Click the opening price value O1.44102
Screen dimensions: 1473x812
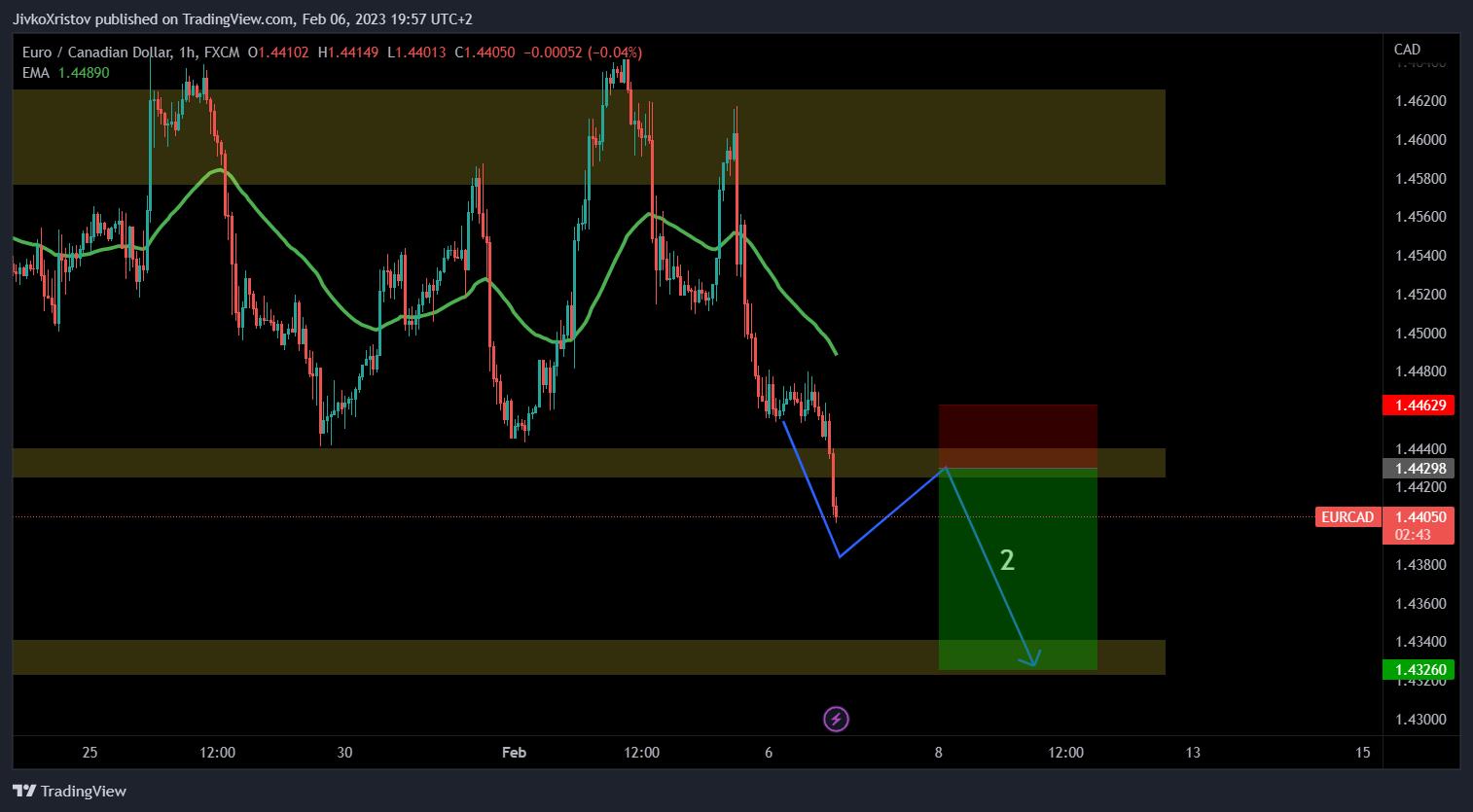(278, 53)
